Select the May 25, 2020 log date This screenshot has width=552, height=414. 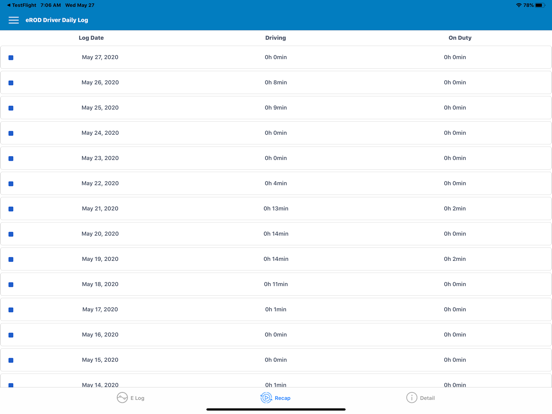coord(100,107)
